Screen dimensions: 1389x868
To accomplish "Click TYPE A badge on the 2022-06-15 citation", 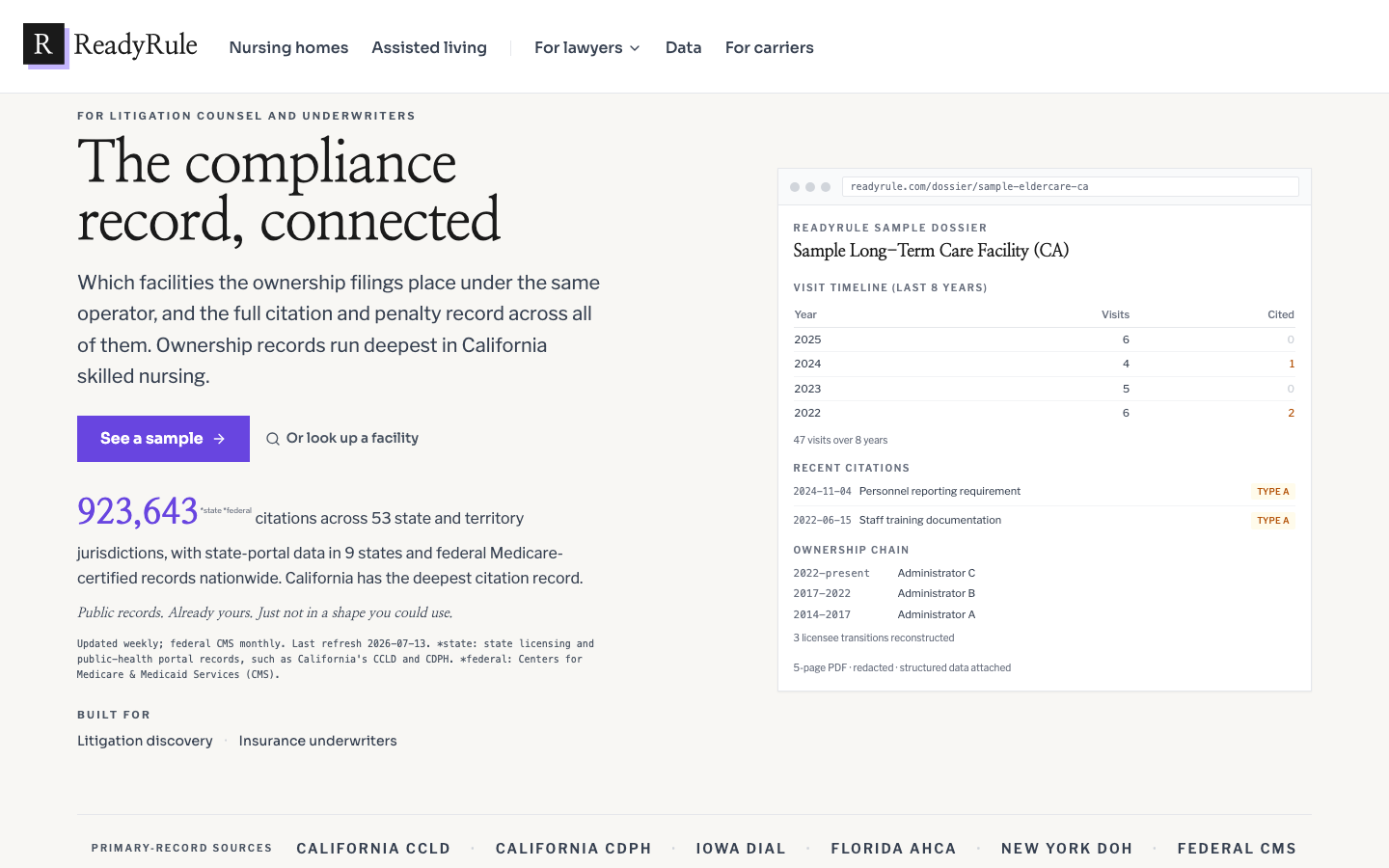I will (1272, 521).
